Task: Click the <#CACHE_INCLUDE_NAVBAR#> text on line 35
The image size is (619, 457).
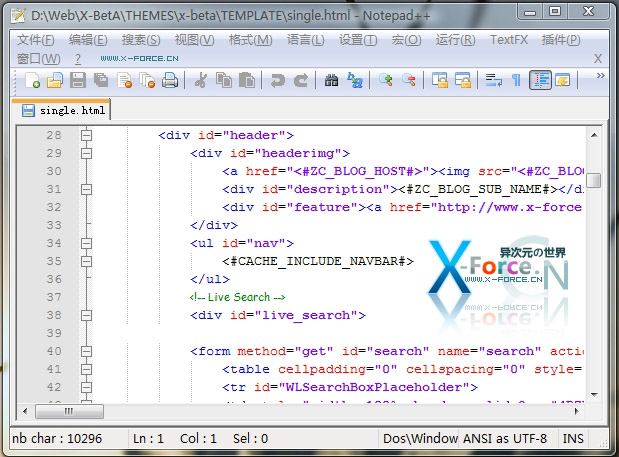Action: pyautogui.click(x=318, y=261)
